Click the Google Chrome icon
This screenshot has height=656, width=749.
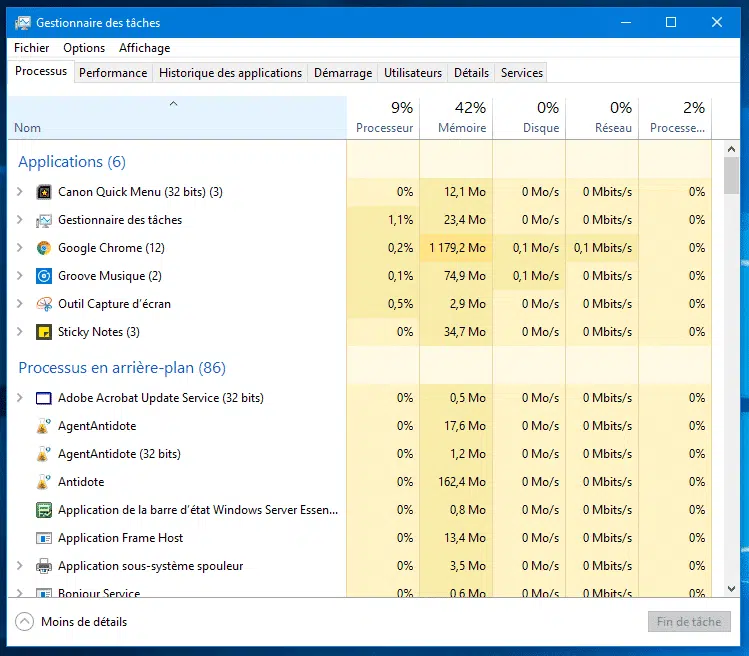[x=44, y=248]
